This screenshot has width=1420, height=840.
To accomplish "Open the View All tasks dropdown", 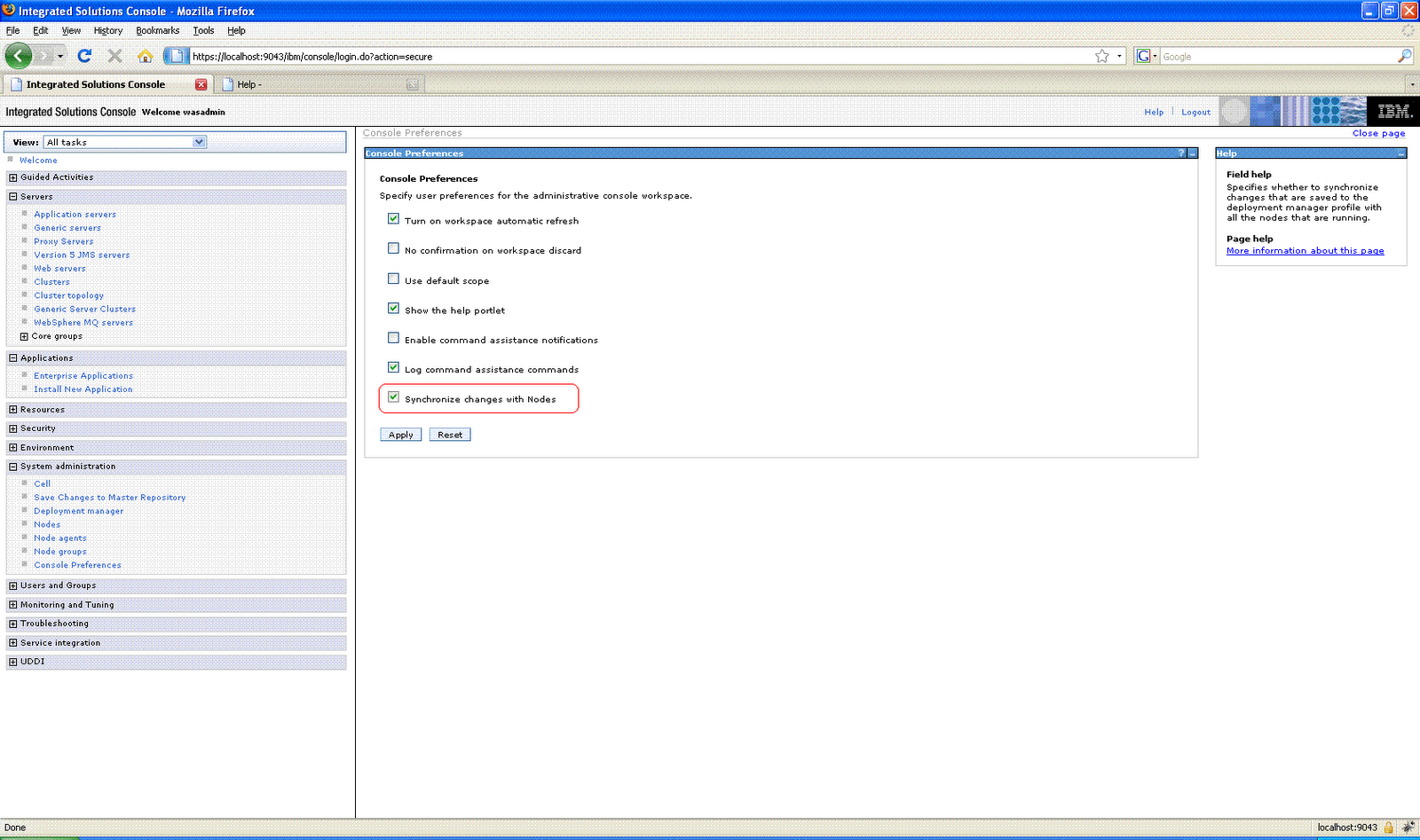I will (x=125, y=142).
